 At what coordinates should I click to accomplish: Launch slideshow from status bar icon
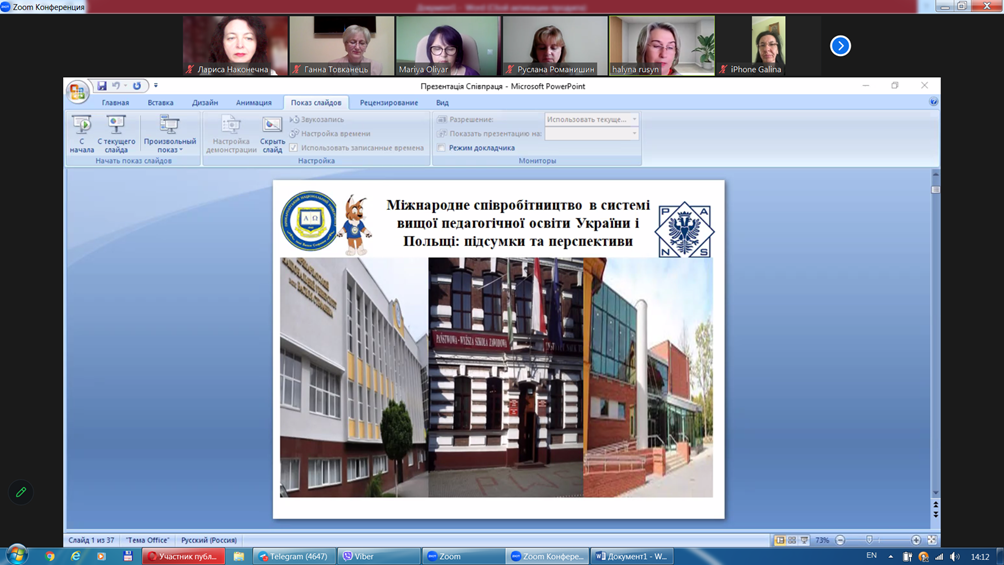804,540
